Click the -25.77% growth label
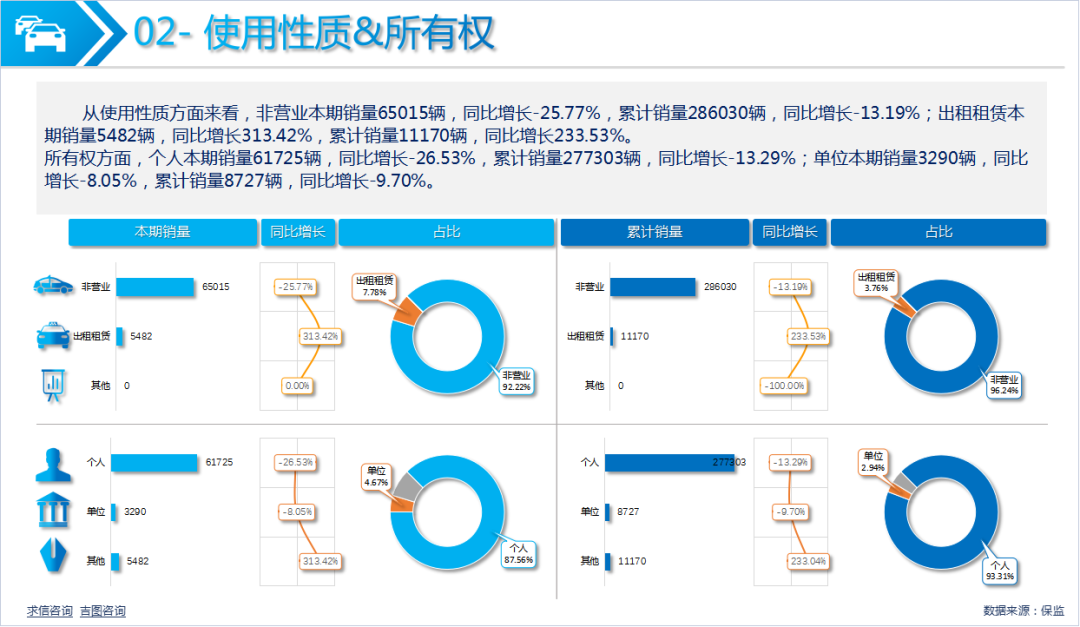The height and width of the screenshot is (627, 1080). (x=295, y=287)
